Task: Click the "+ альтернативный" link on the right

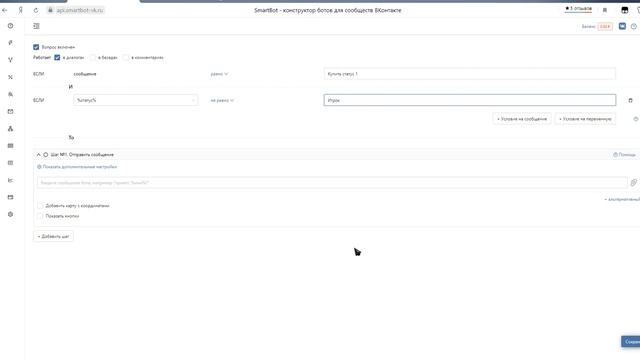Action: pos(622,199)
